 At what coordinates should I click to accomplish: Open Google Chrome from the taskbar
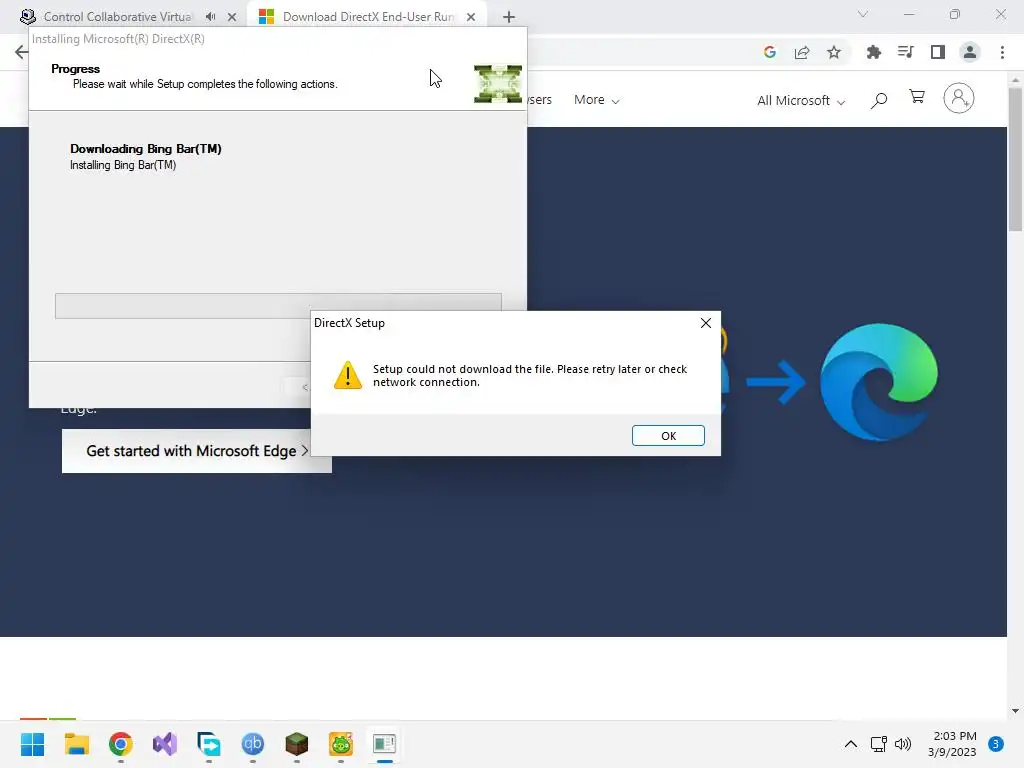(121, 744)
